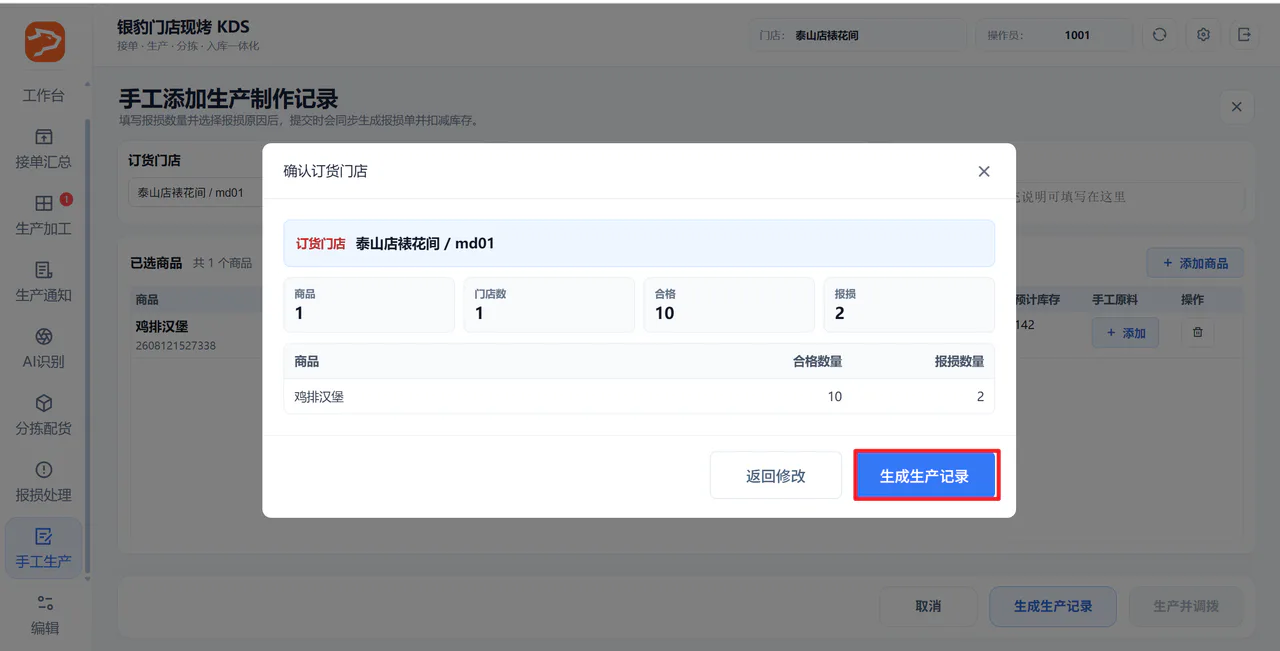Viewport: 1280px width, 651px height.
Task: Click the refresh icon in the header
Action: (x=1159, y=35)
